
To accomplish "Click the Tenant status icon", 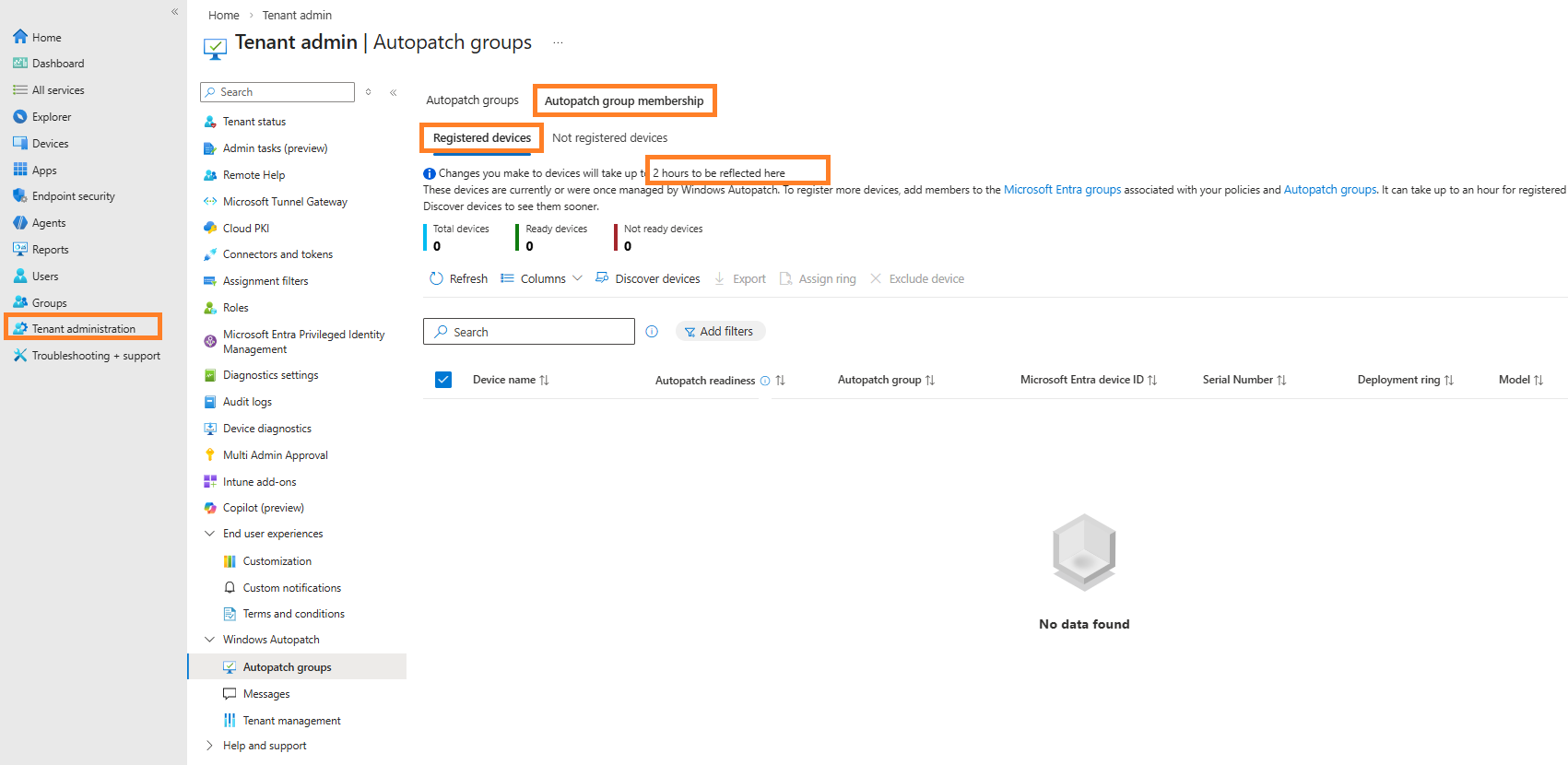I will pos(210,122).
